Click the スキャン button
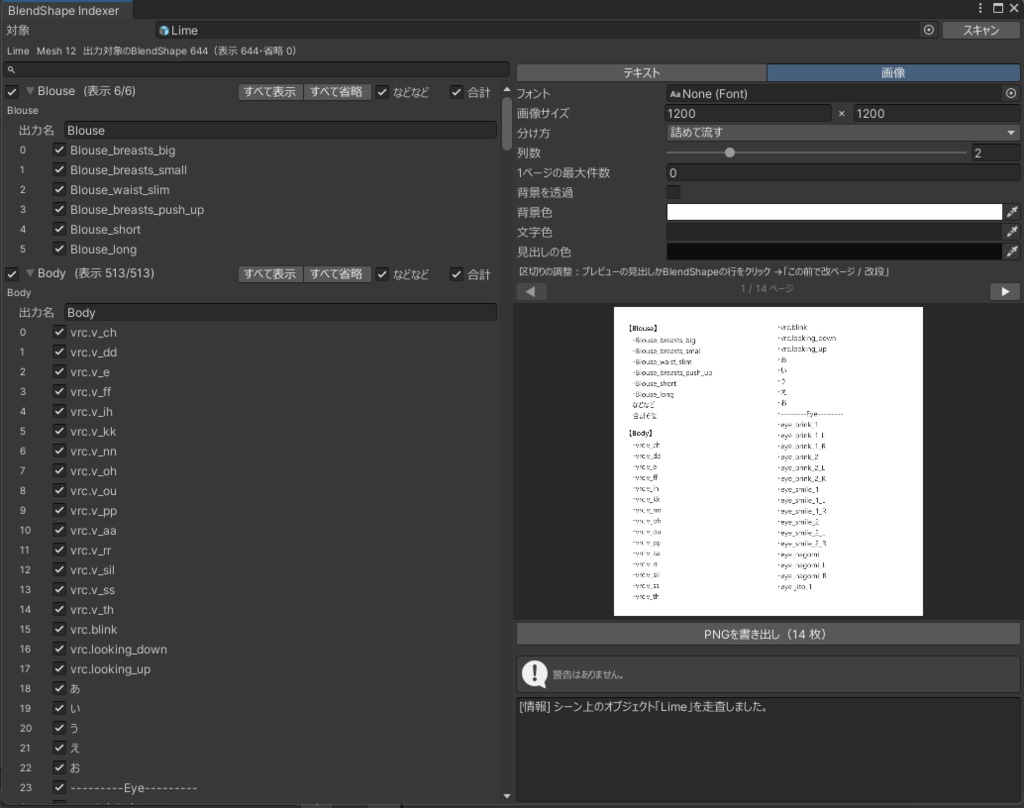 tap(981, 30)
